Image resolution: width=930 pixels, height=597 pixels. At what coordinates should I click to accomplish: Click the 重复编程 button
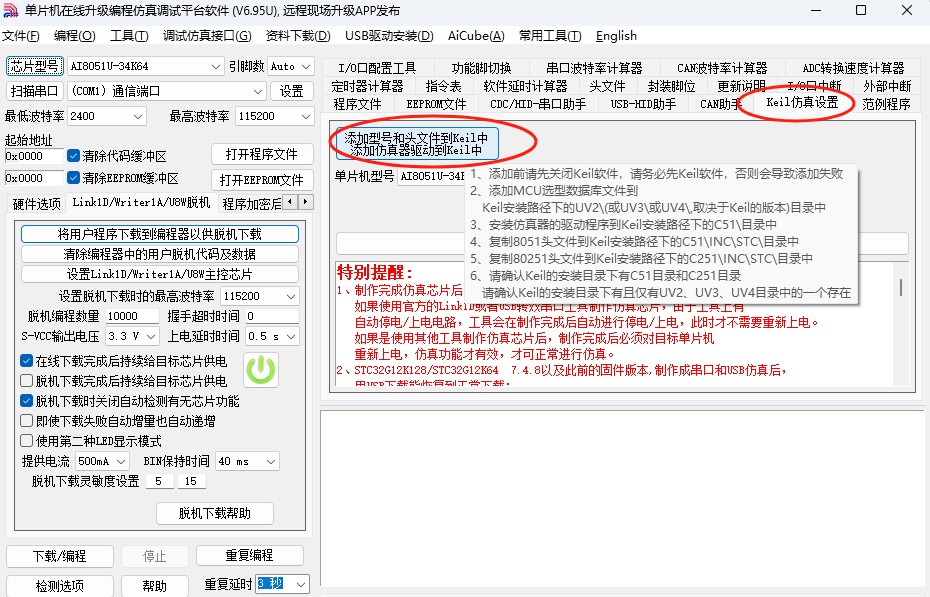(x=249, y=556)
